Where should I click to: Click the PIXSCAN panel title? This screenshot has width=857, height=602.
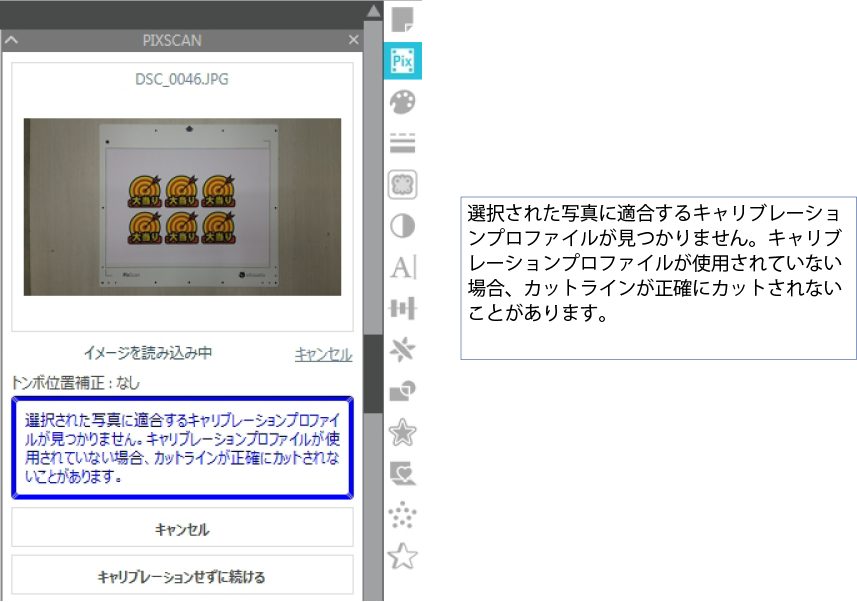pos(172,40)
